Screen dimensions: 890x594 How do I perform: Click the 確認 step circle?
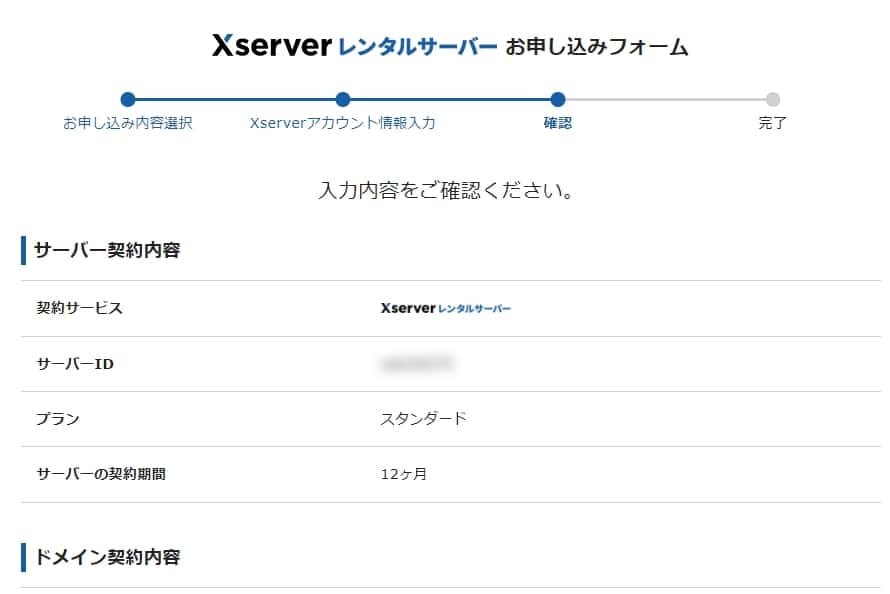[558, 99]
